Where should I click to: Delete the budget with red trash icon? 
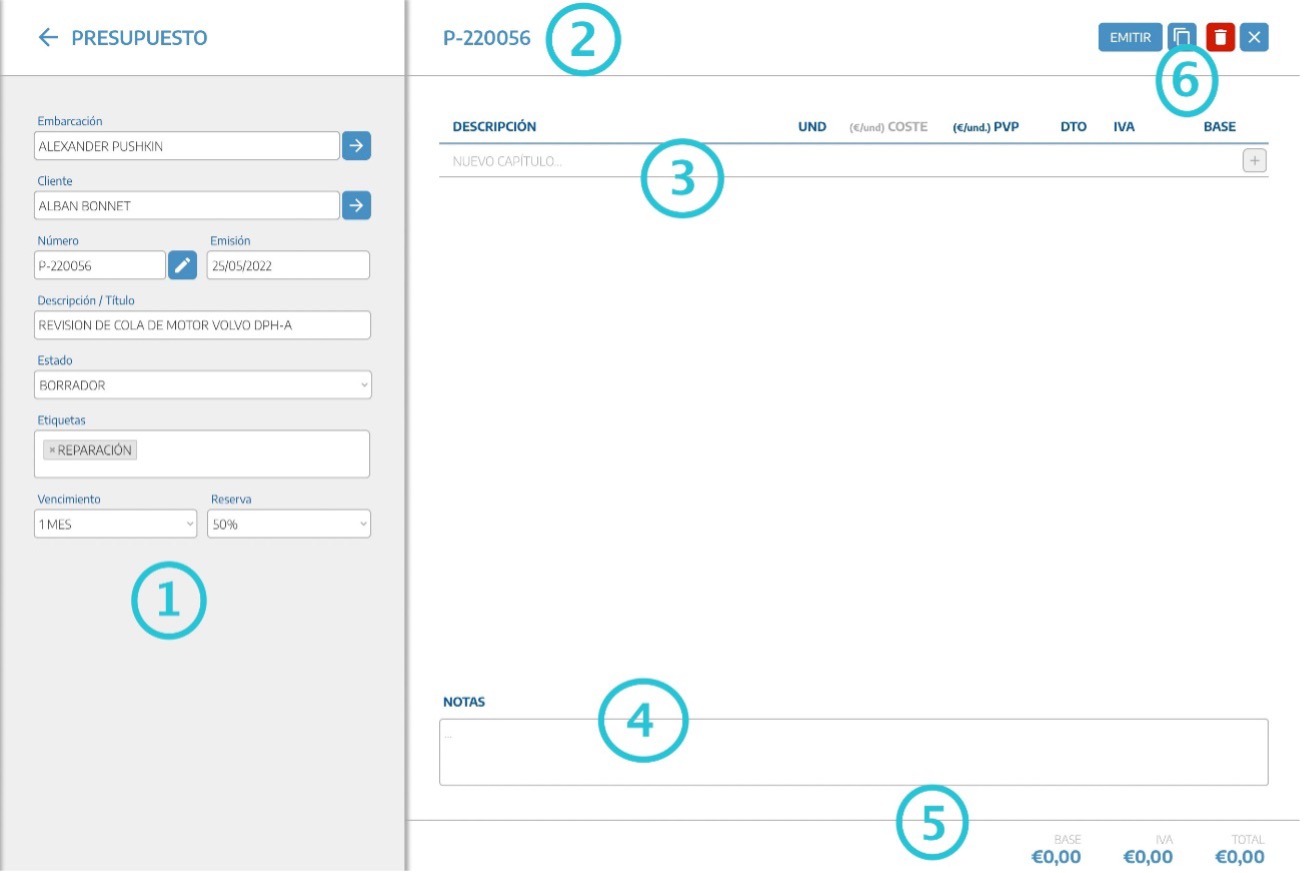coord(1220,38)
